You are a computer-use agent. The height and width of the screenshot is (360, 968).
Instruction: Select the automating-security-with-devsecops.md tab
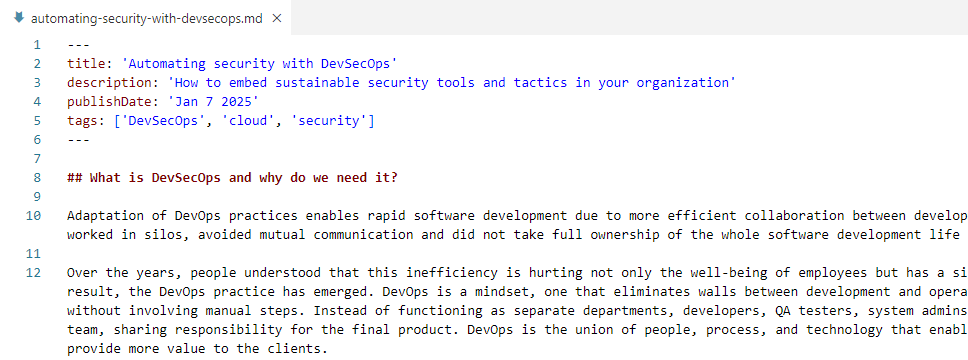coord(146,18)
